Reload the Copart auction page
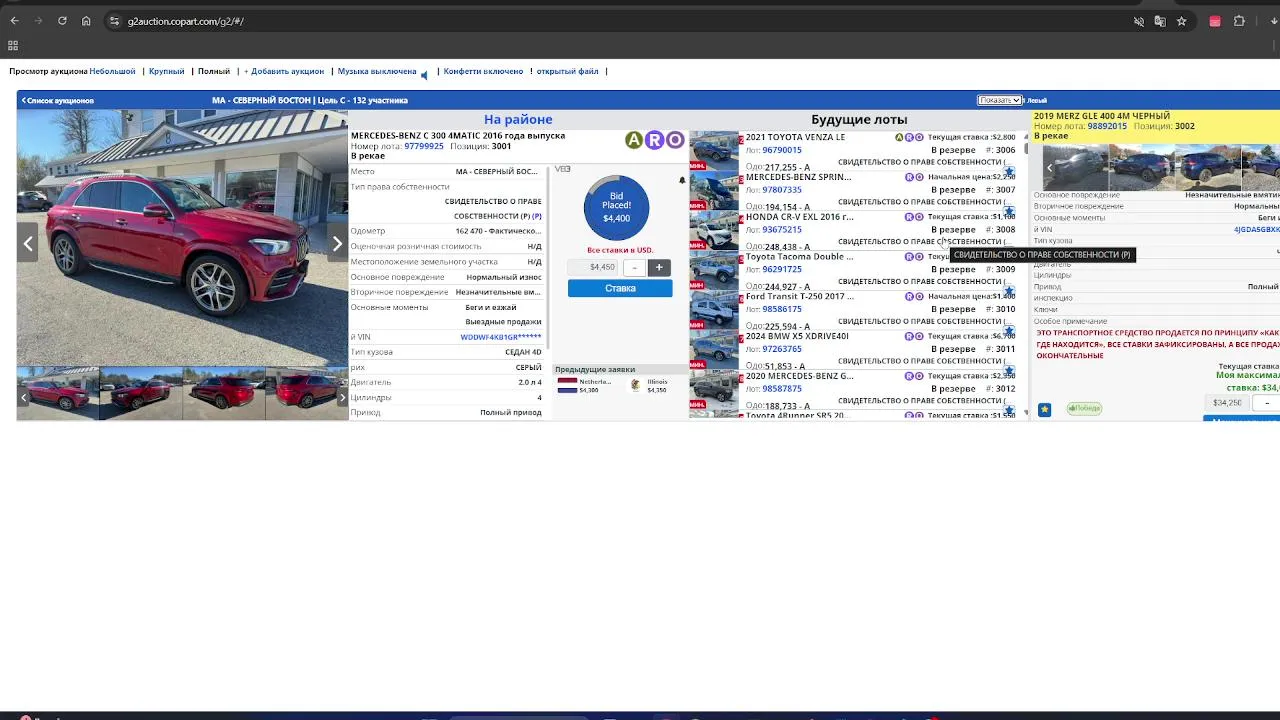The width and height of the screenshot is (1280, 720). (x=62, y=21)
